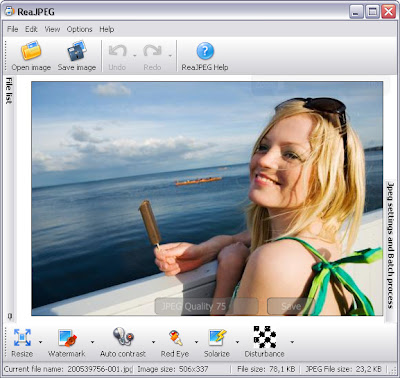Screen dimensions: 400x378
Task: Apply the Solarize effect icon
Action: click(x=217, y=337)
